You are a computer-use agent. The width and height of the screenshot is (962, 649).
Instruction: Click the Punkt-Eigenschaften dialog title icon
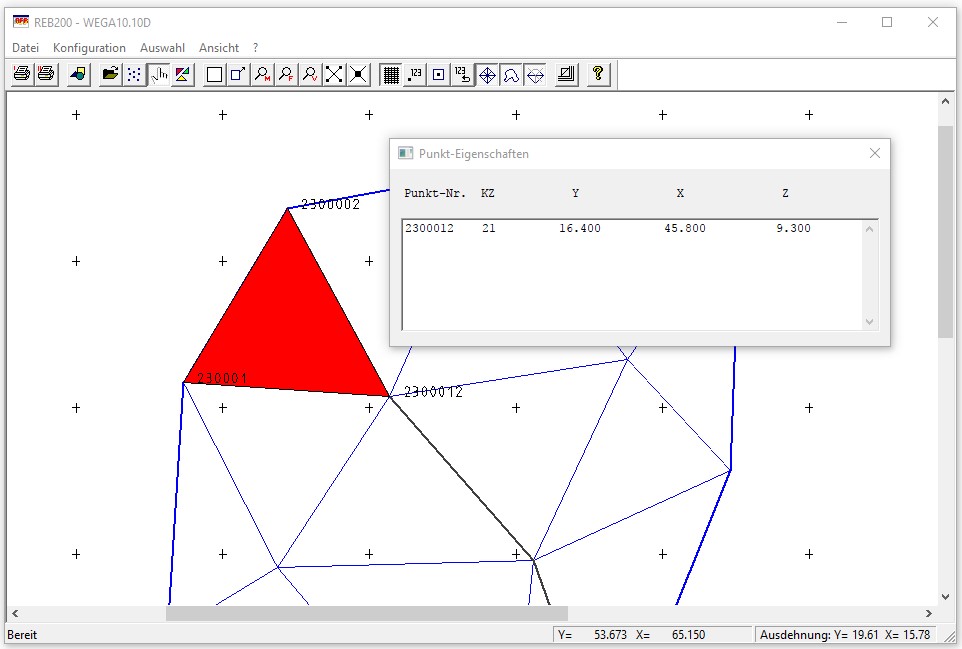405,153
